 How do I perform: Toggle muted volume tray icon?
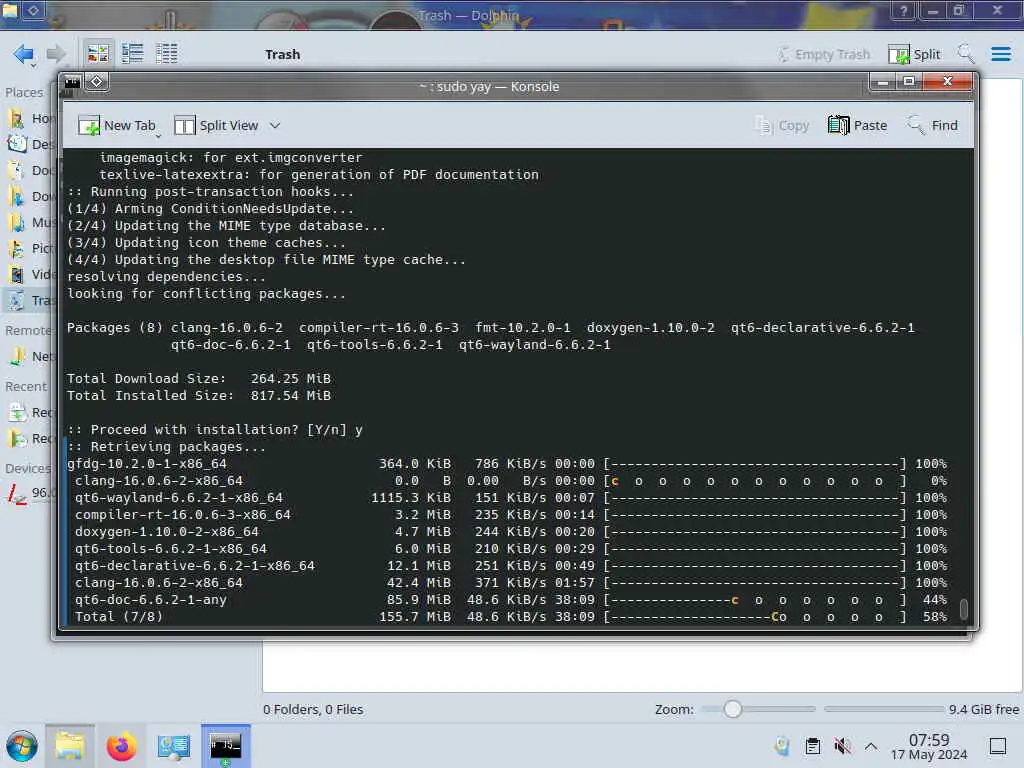tap(842, 746)
